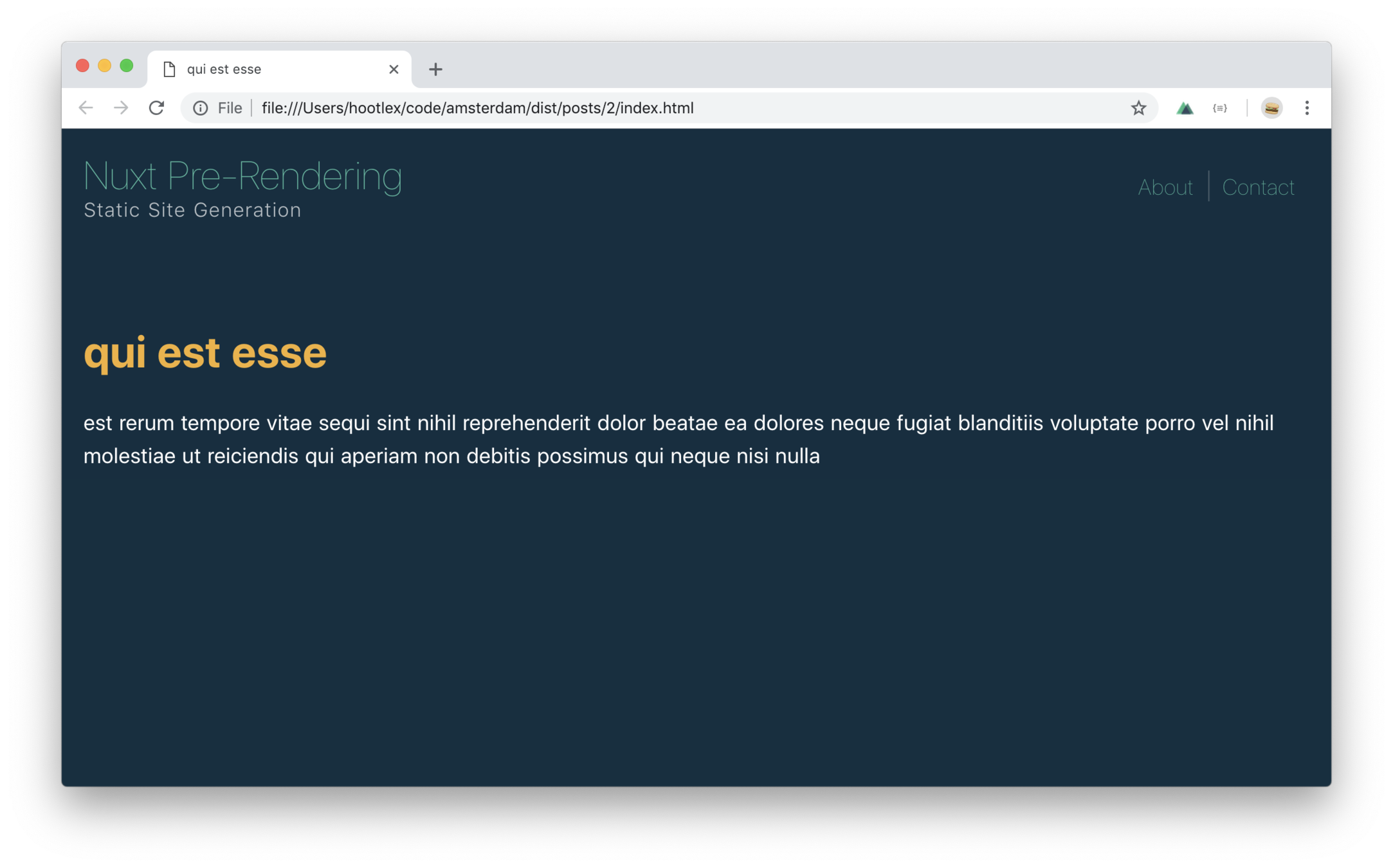Screen dimensions: 1393x868
Task: Minimize the window with the yellow button
Action: coord(104,66)
